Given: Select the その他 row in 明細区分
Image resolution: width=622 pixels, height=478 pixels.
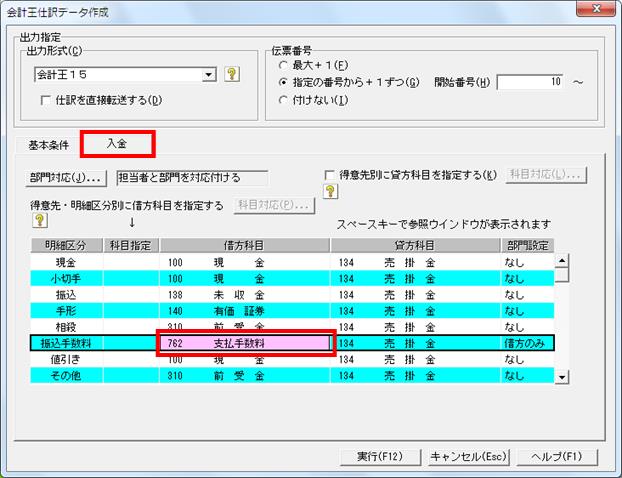Looking at the screenshot, I should click(66, 376).
